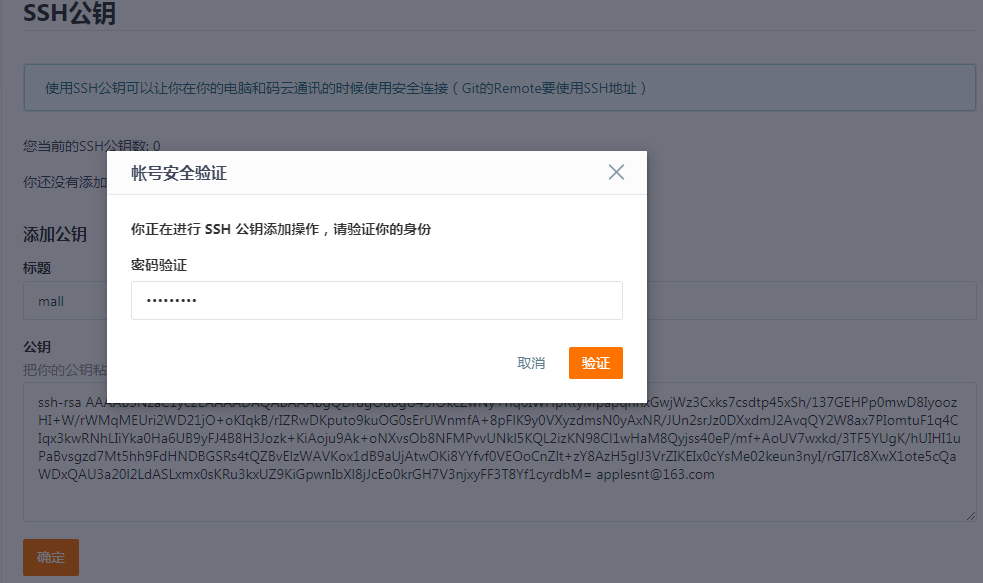Click the SSH公钥 page heading
Viewport: 983px width, 583px height.
(70, 13)
